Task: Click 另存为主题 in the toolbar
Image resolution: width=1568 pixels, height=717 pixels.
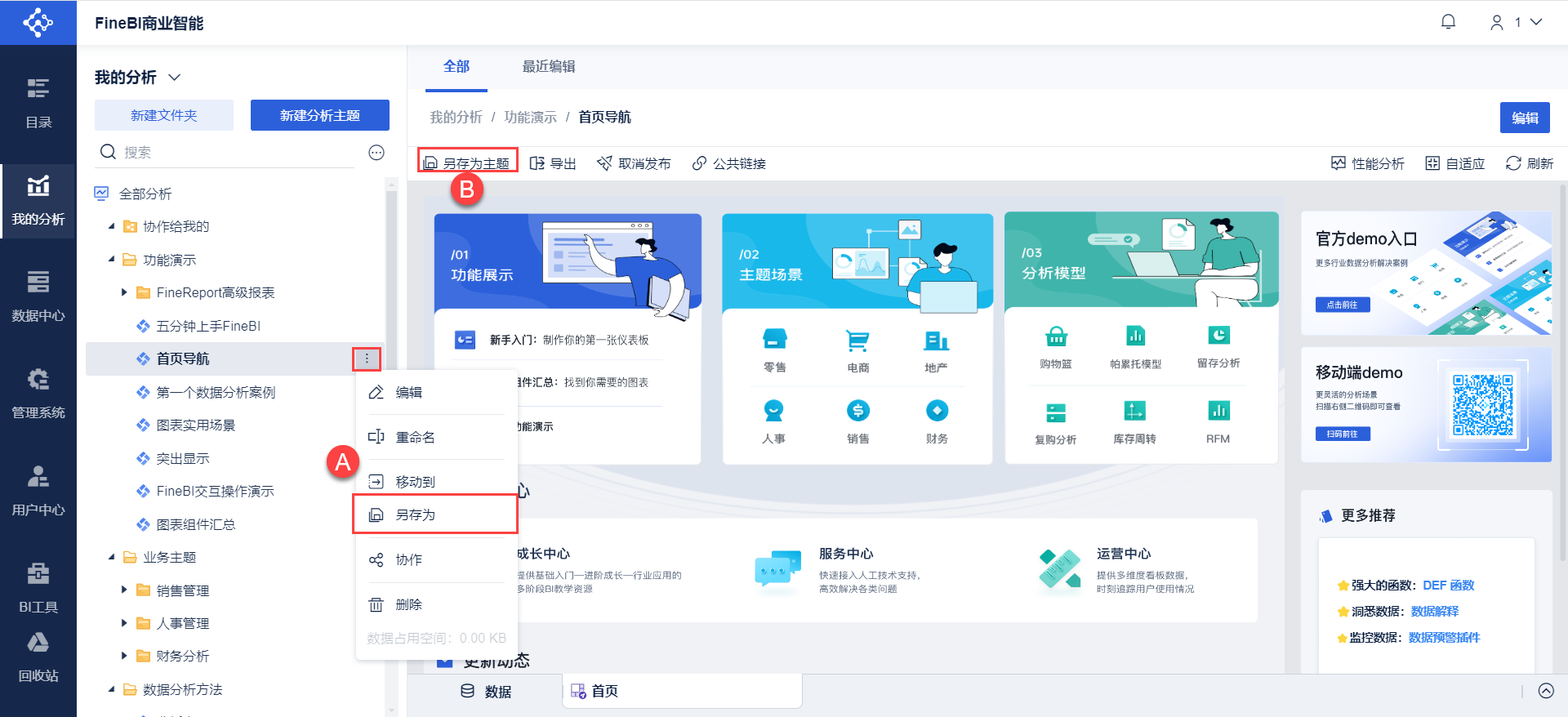Action: coord(468,163)
